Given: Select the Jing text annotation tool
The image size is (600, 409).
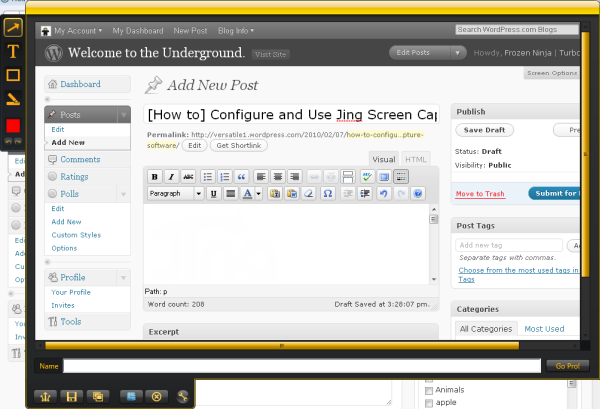Looking at the screenshot, I should coord(13,51).
